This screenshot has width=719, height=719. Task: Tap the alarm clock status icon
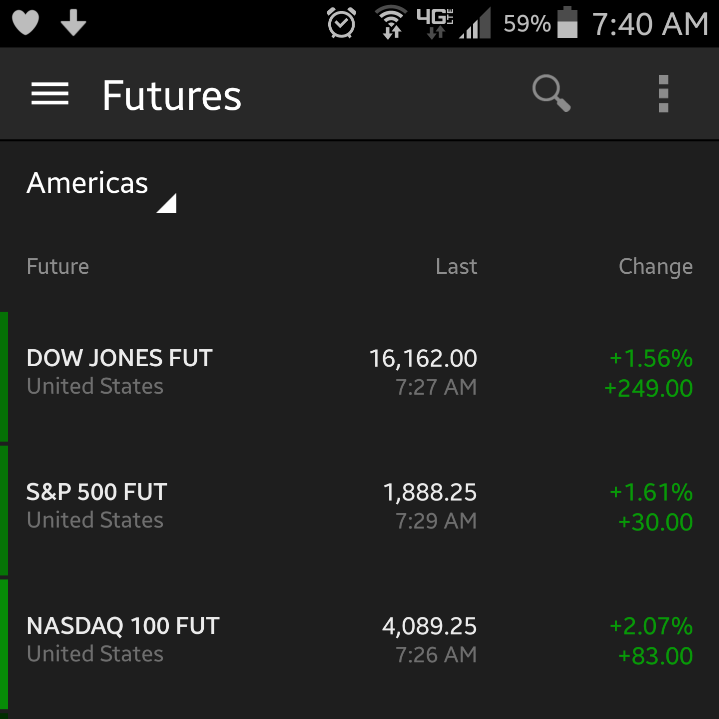(341, 22)
